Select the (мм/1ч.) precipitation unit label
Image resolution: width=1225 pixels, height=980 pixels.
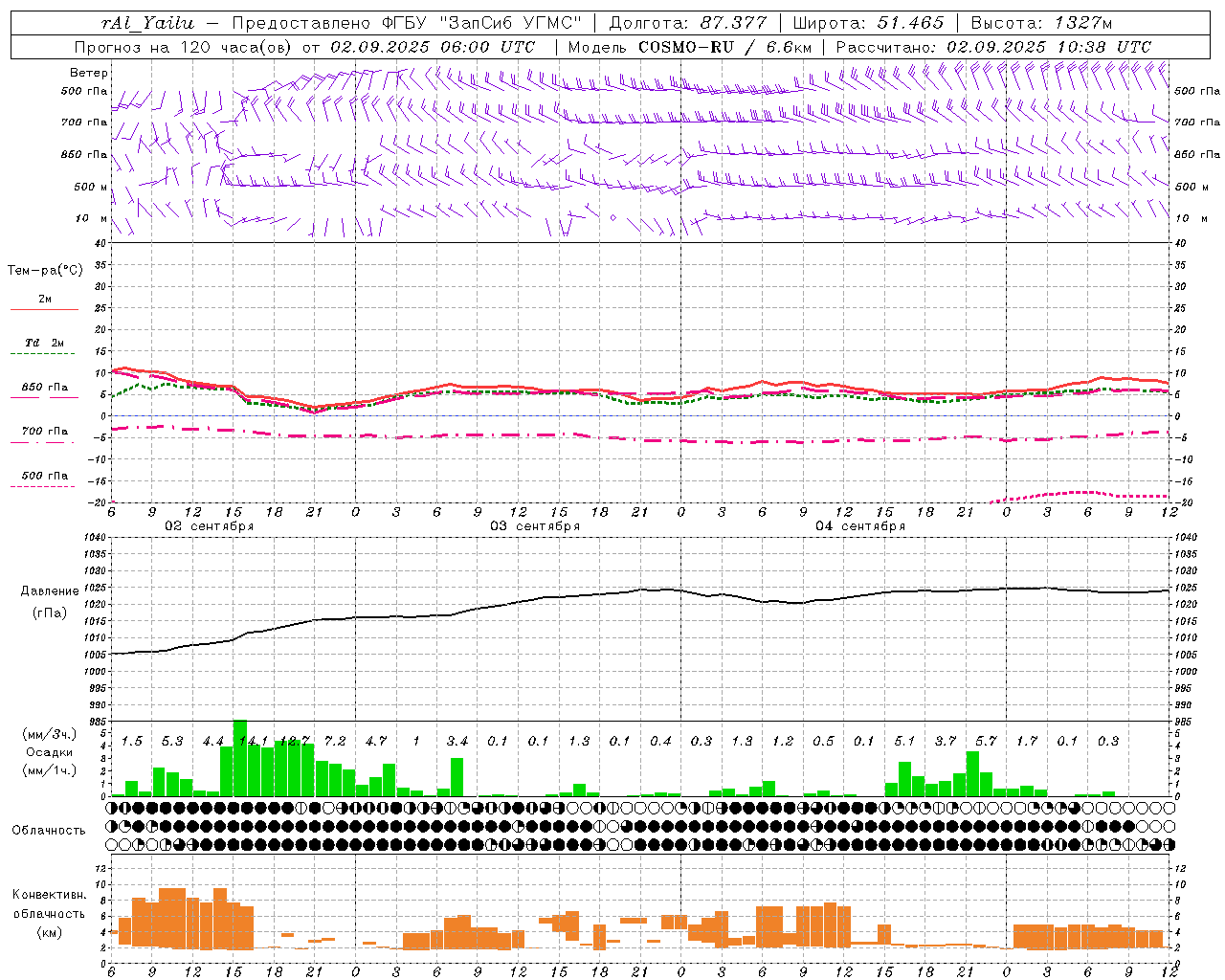point(49,770)
